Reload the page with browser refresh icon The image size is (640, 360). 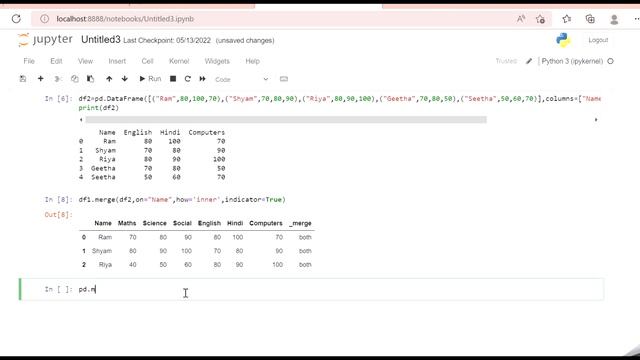[x=16, y=19]
